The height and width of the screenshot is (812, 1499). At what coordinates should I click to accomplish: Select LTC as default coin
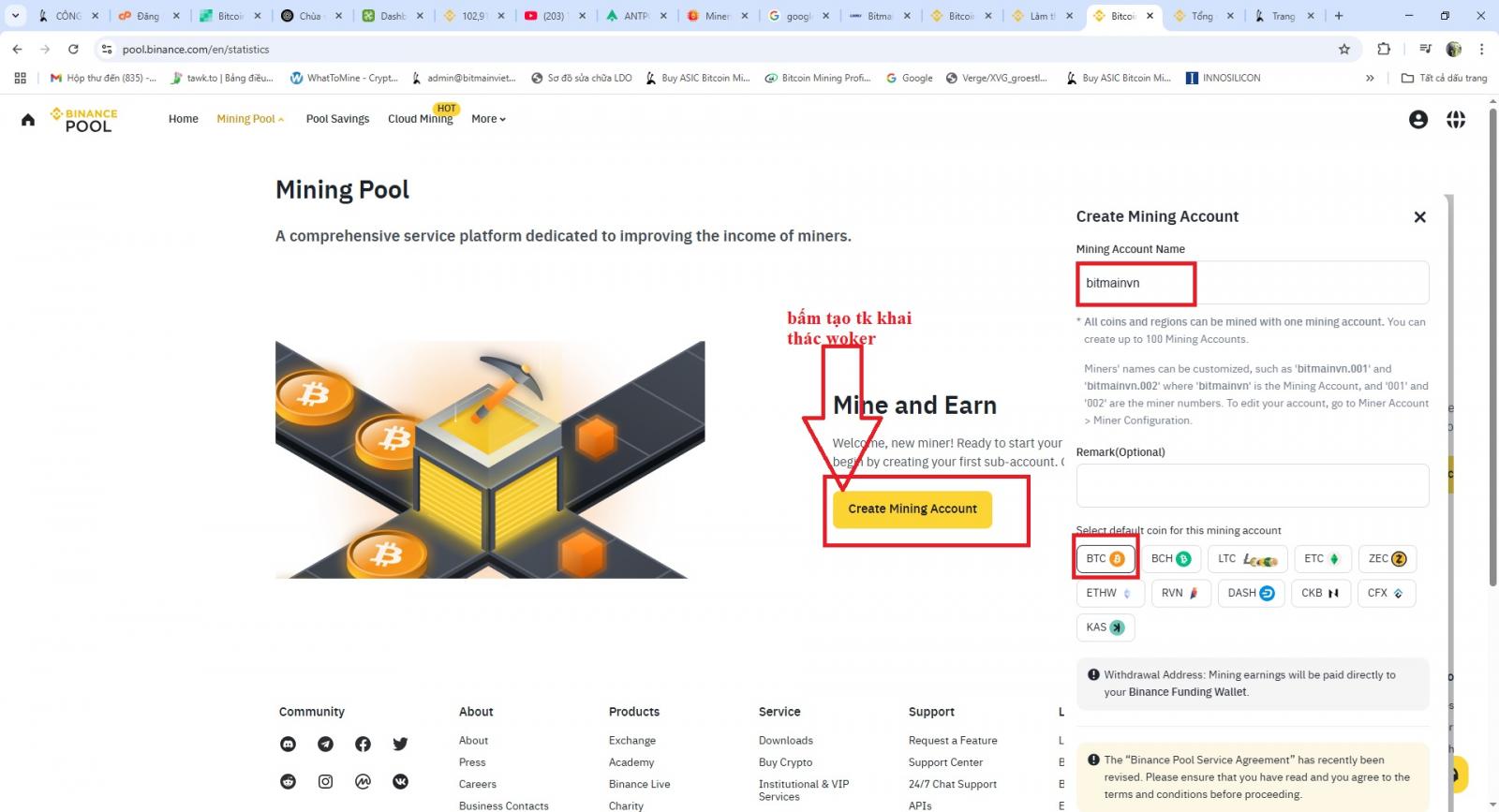pos(1248,559)
